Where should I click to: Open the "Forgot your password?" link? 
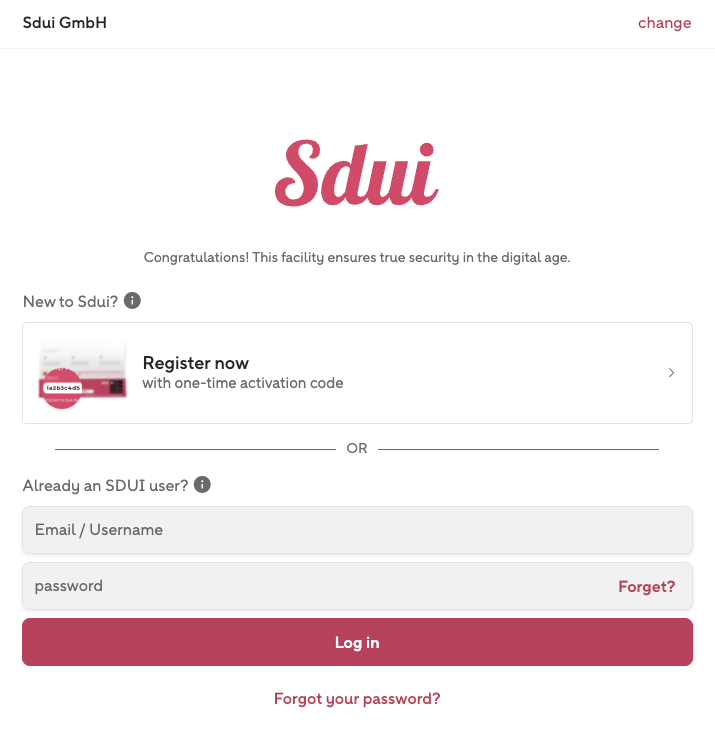pos(357,699)
